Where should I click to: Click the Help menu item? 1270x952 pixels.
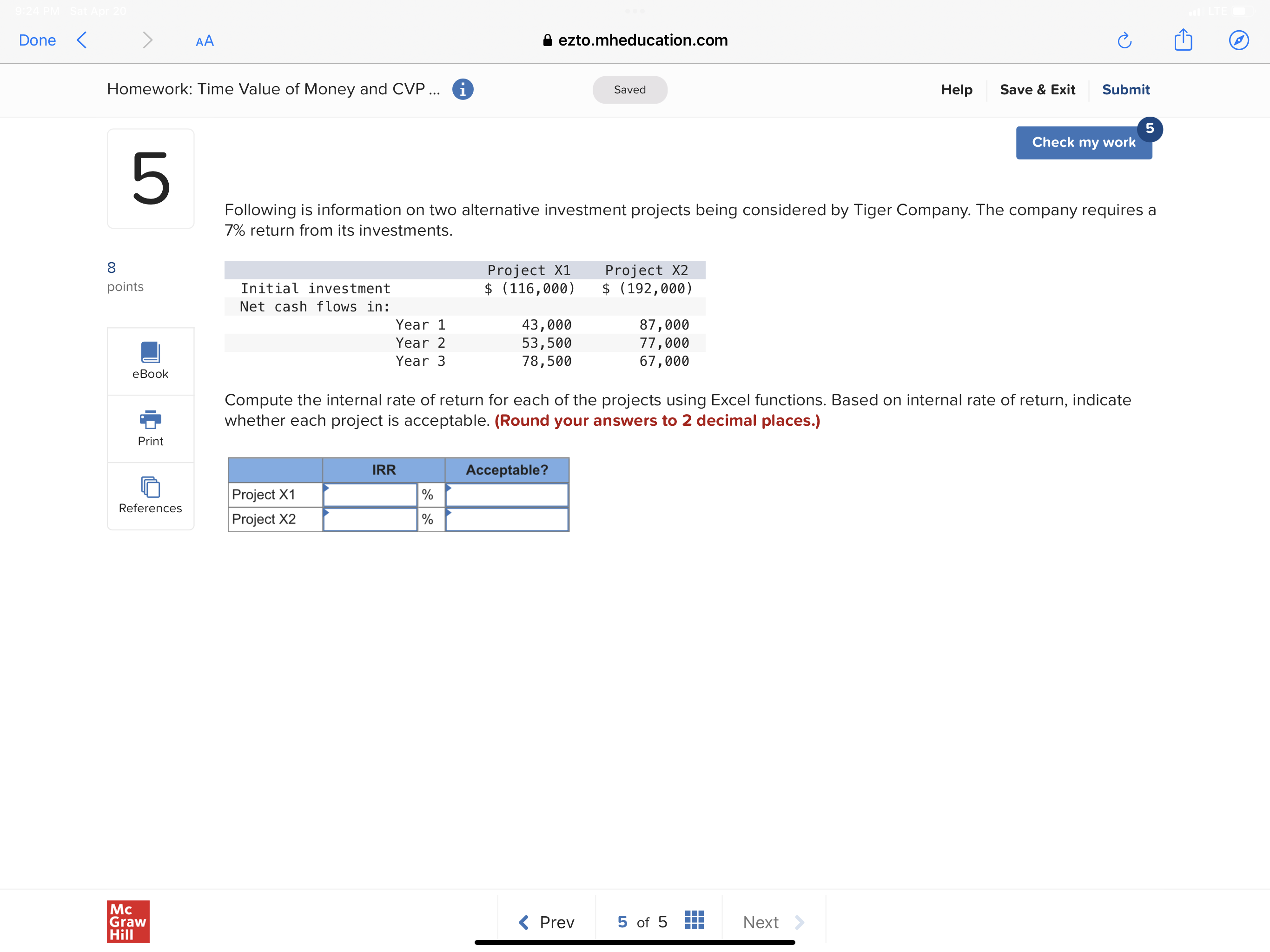click(x=956, y=90)
